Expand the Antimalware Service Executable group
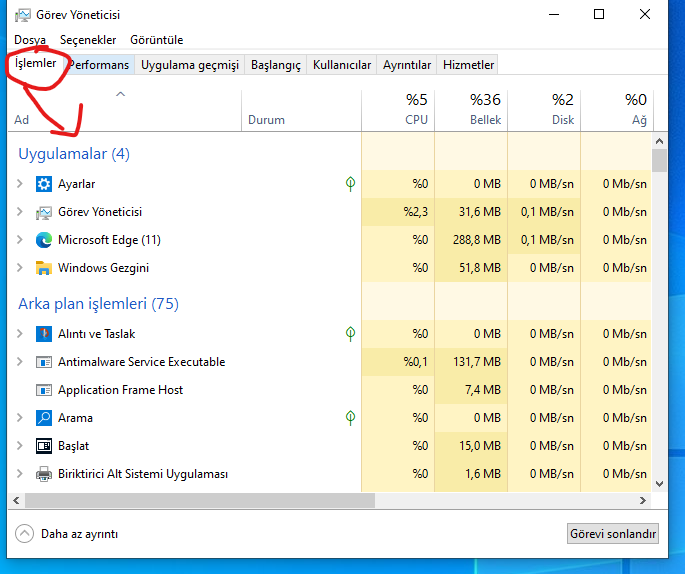The width and height of the screenshot is (685, 574). (20, 362)
